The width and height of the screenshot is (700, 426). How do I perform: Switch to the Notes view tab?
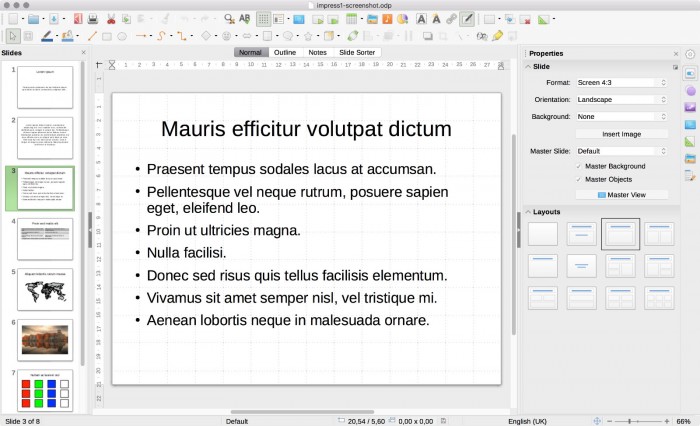point(317,52)
